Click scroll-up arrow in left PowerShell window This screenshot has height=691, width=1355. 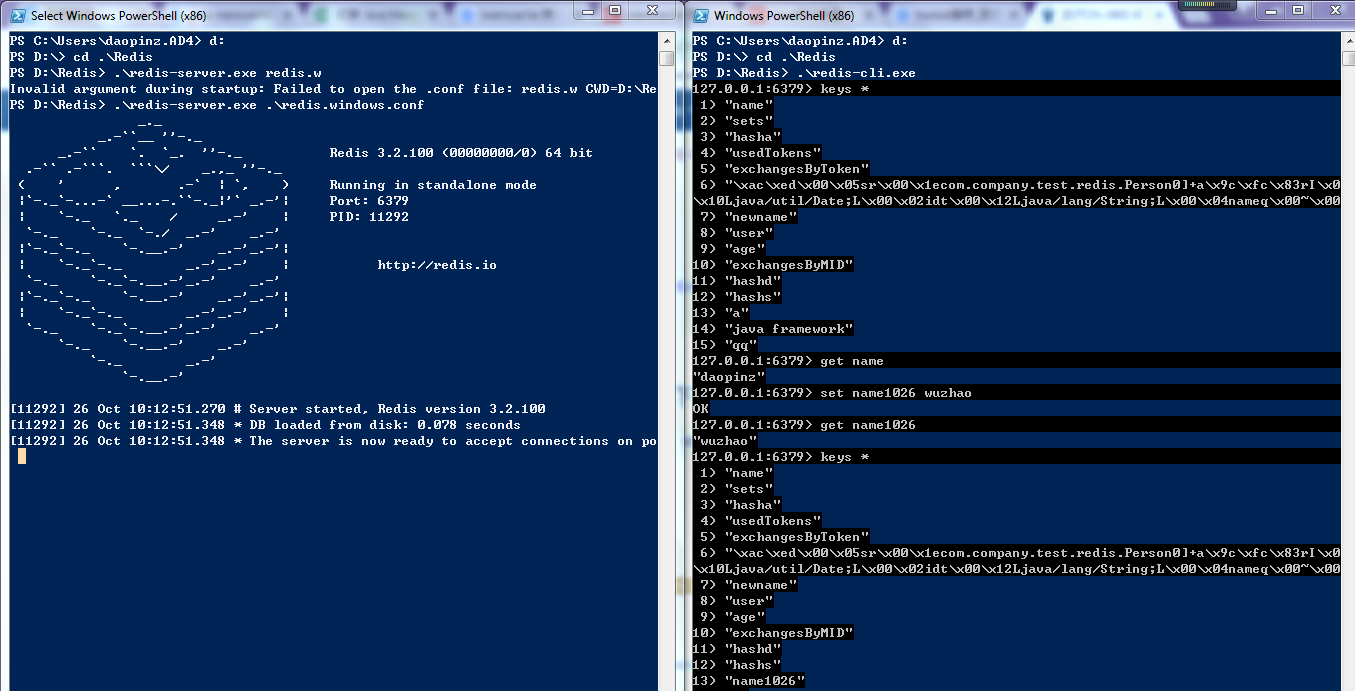coord(666,41)
